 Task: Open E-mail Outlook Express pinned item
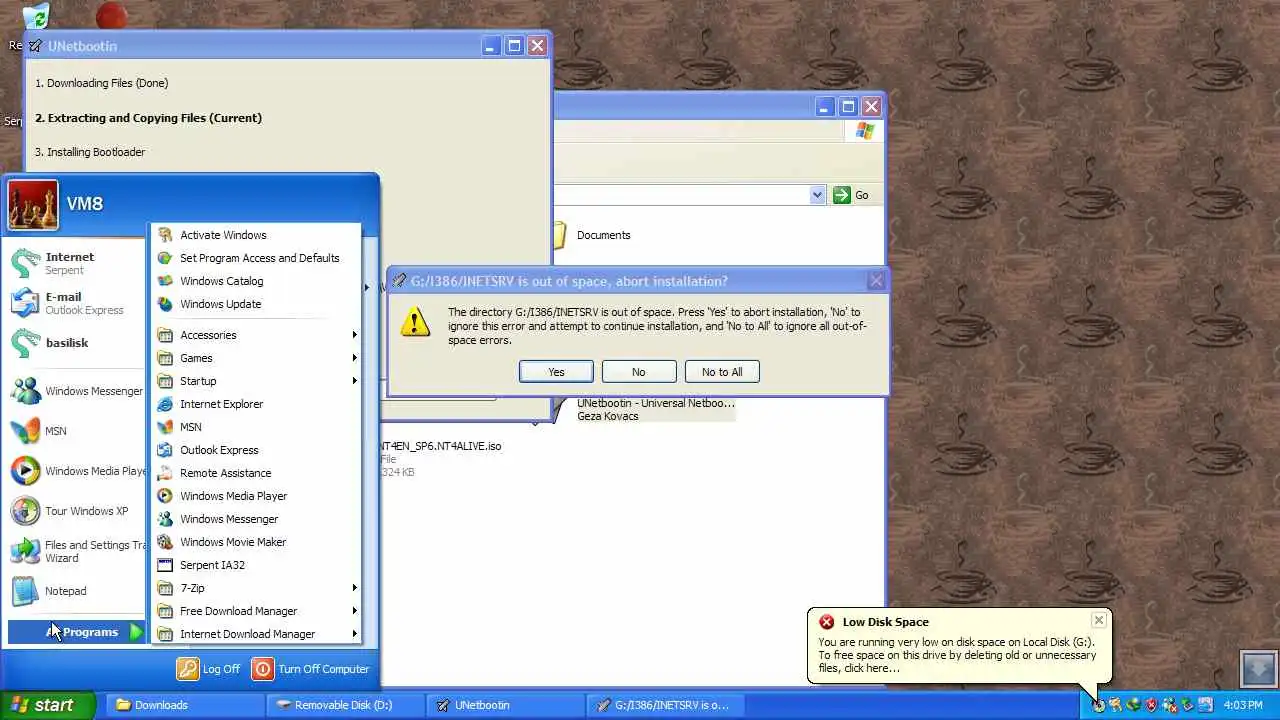point(76,303)
